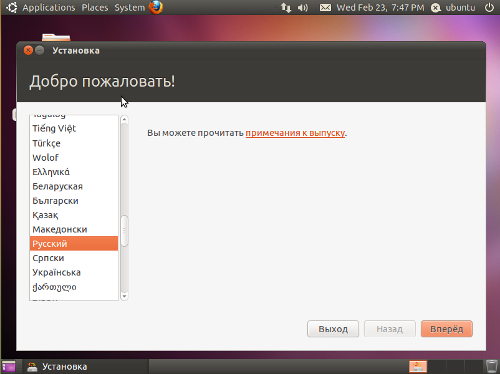This screenshot has height=374, width=500.
Task: Click the language list scrollbar handle
Action: [x=124, y=231]
